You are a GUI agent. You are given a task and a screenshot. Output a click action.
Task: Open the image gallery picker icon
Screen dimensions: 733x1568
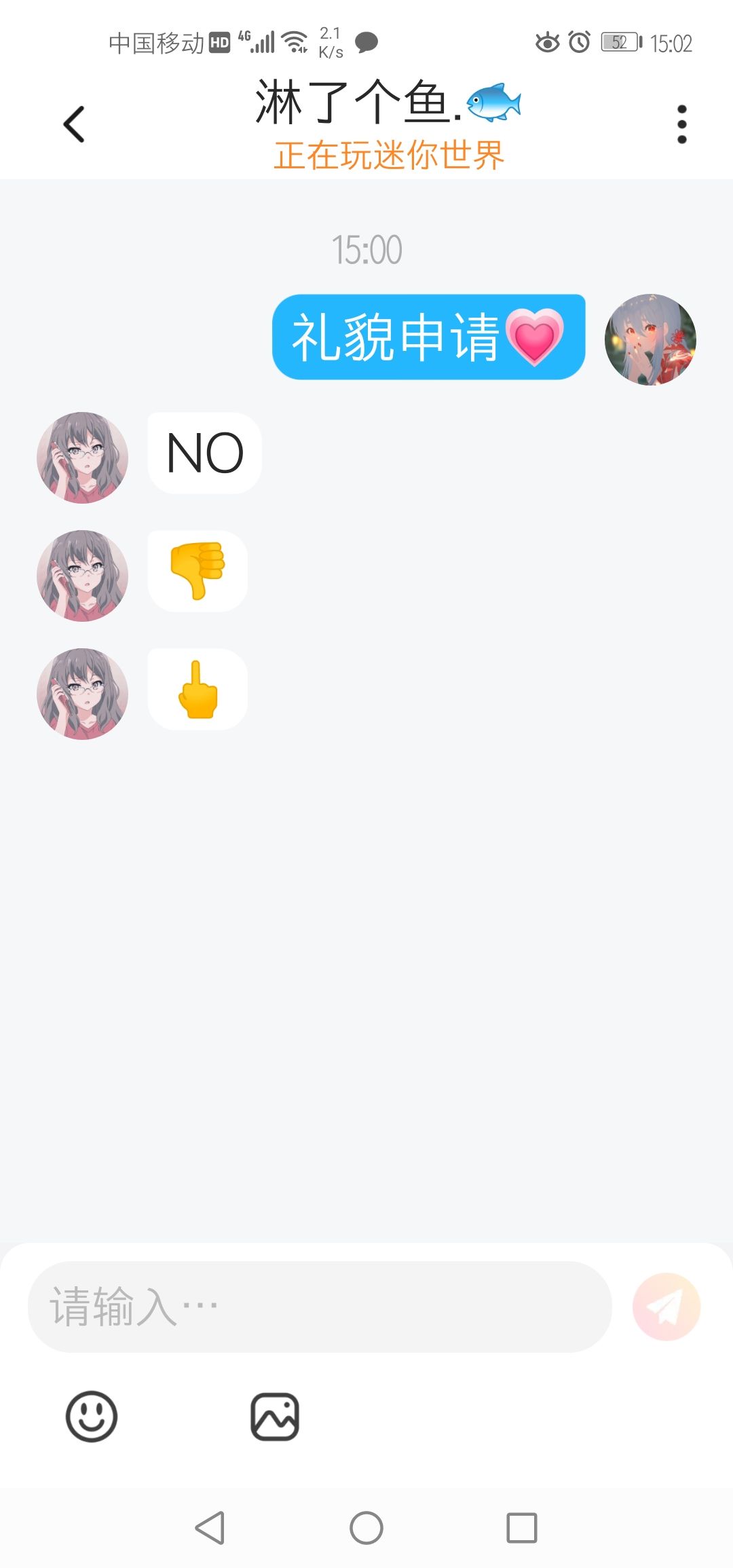click(x=275, y=1417)
